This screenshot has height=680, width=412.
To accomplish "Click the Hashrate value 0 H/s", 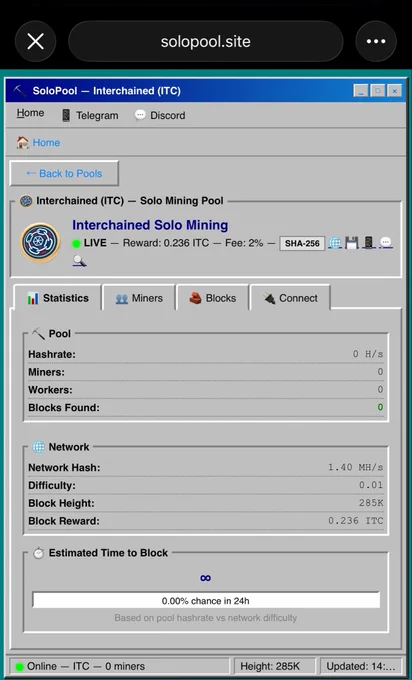I will (368, 354).
